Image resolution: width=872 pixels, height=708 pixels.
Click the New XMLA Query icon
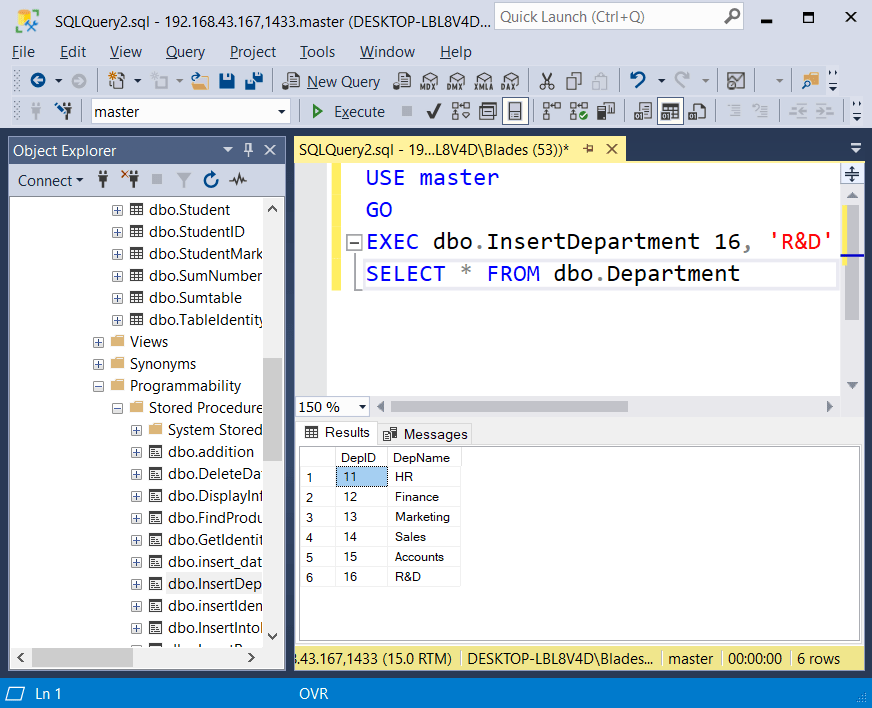click(482, 81)
